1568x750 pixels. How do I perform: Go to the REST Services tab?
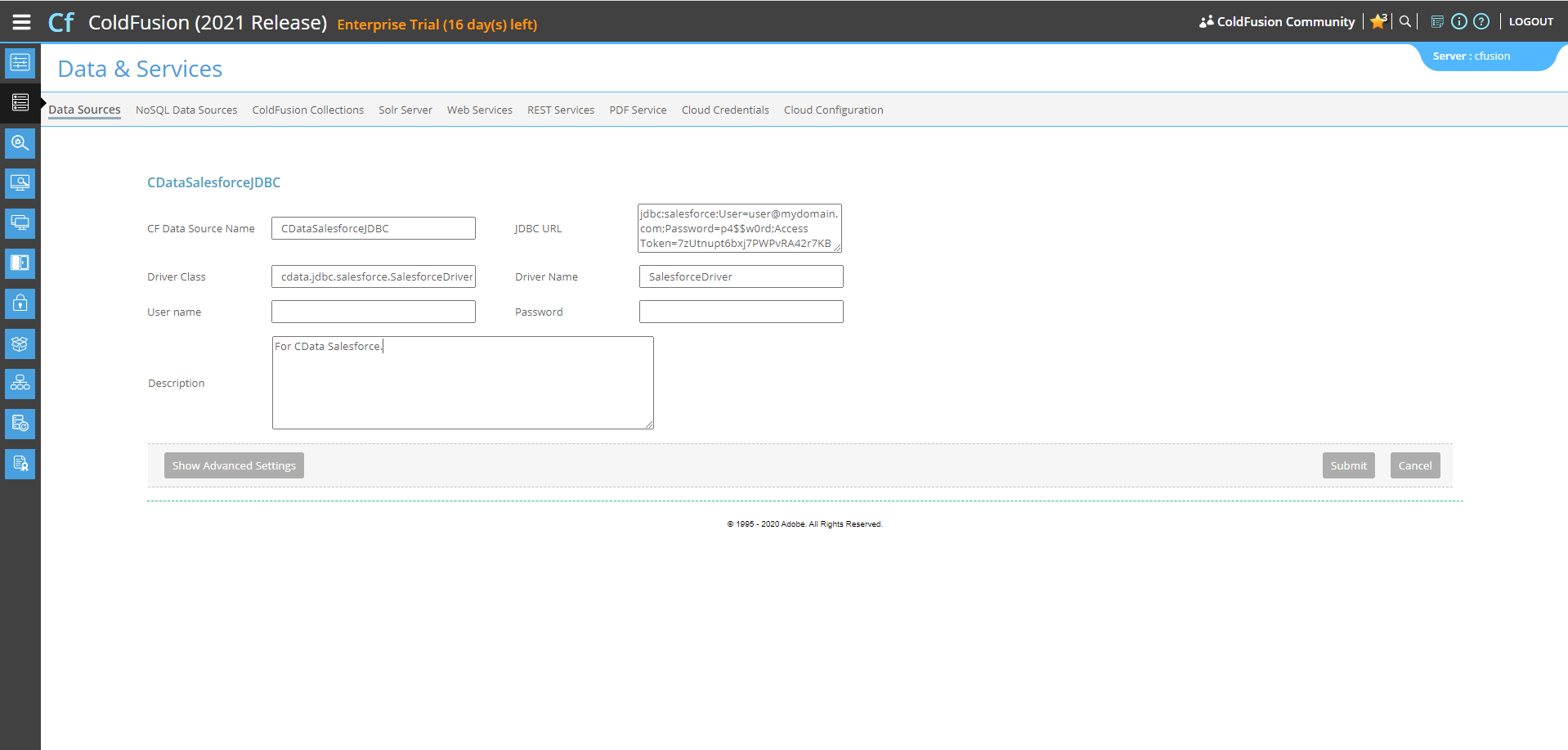click(561, 110)
